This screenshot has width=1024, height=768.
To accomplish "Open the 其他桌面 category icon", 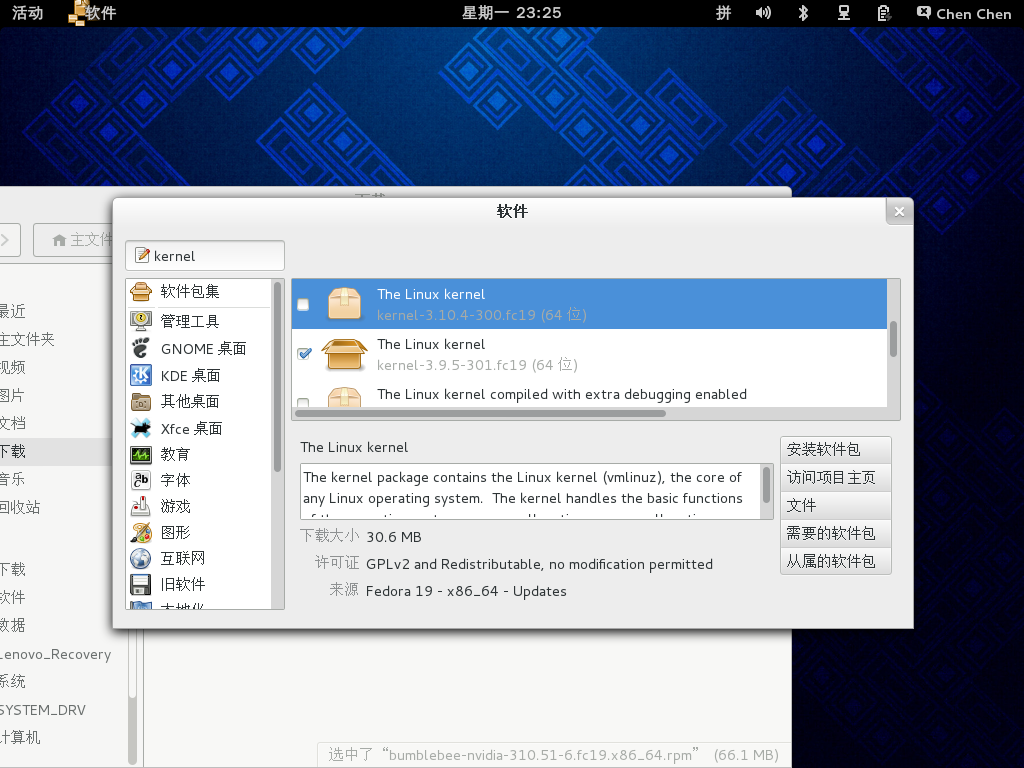I will point(141,402).
